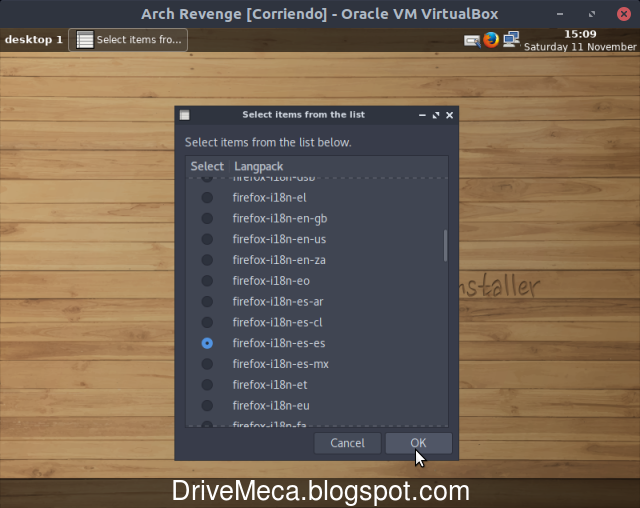Select the firefox-i18n-en-gb radio button
This screenshot has width=640, height=508.
(207, 219)
